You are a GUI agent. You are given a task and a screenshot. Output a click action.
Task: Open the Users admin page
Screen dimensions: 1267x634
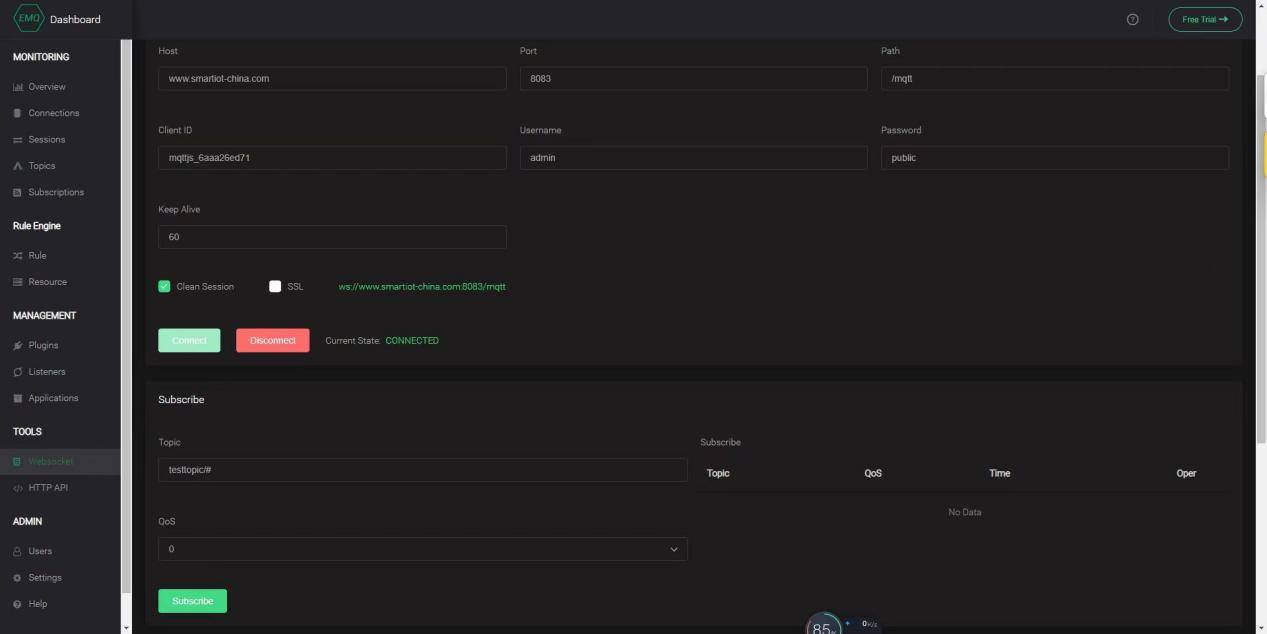click(40, 551)
